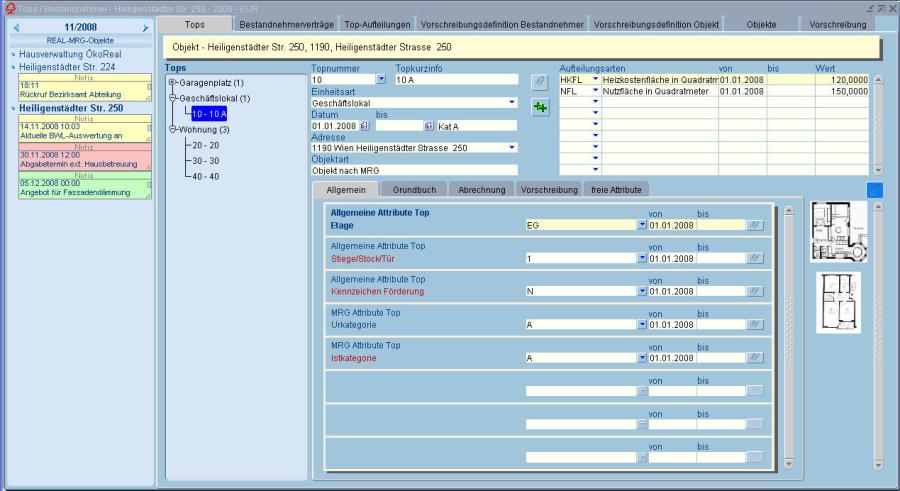Screen dimensions: 900x491
Task: Collapse the Wohnung (3) tree node
Action: click(172, 129)
